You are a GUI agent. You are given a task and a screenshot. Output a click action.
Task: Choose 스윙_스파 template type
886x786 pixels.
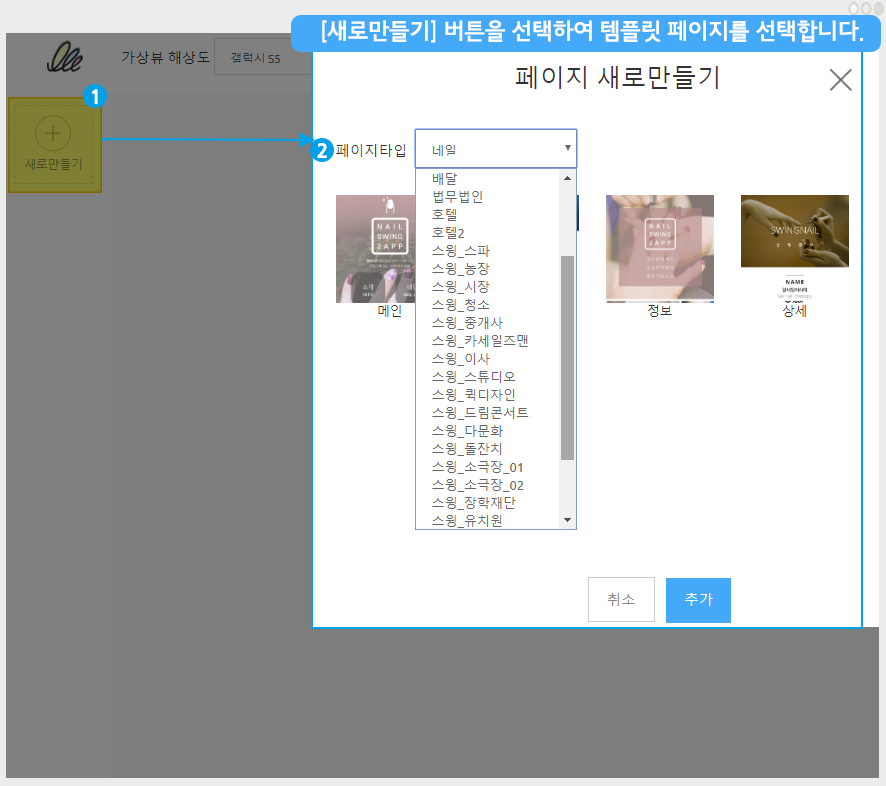[x=460, y=250]
